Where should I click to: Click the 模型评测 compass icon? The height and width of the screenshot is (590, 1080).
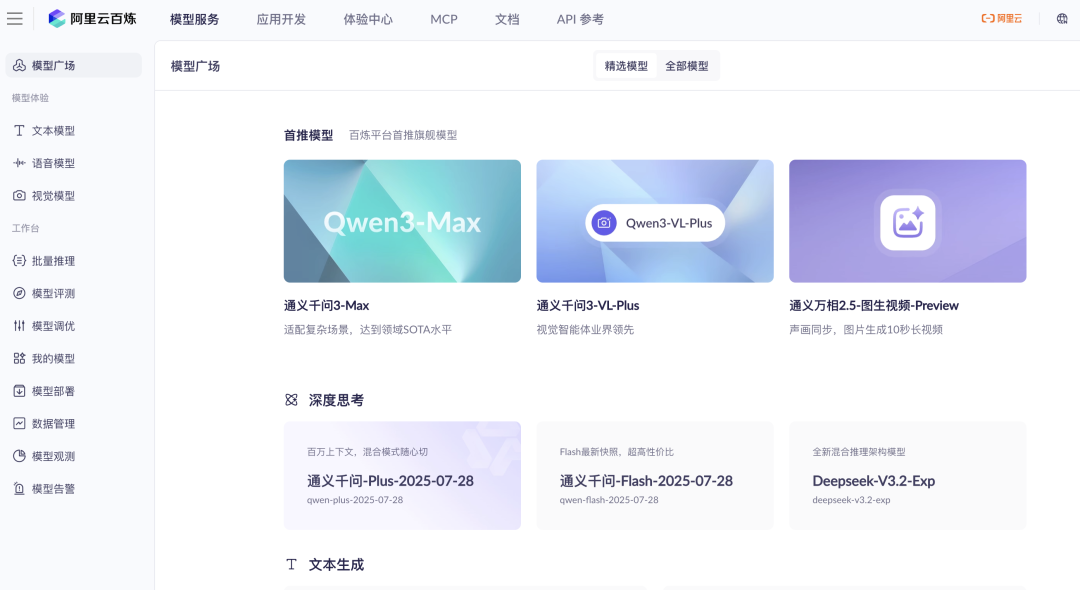click(x=19, y=293)
